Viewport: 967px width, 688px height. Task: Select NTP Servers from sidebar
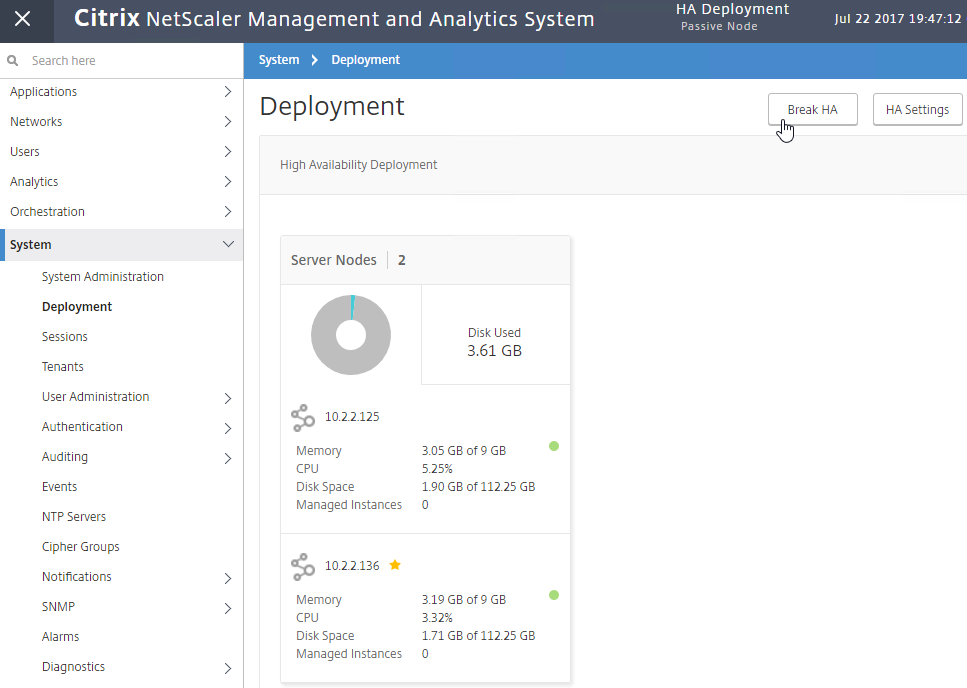[x=74, y=517]
